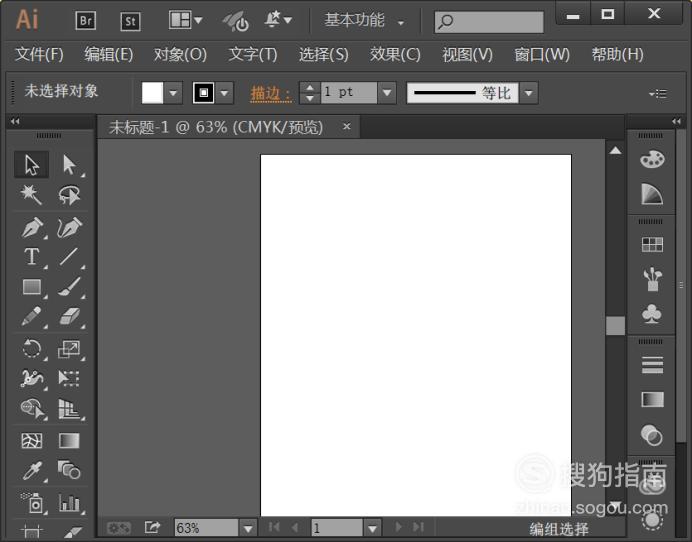Select the Perspective Grid tool
692x542 pixels.
pyautogui.click(x=69, y=409)
